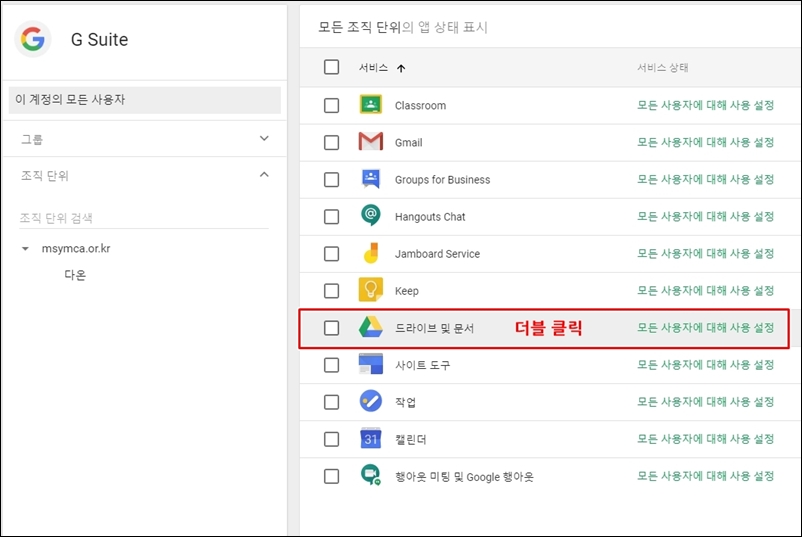Open the Keep service name
This screenshot has width=802, height=537.
point(406,290)
